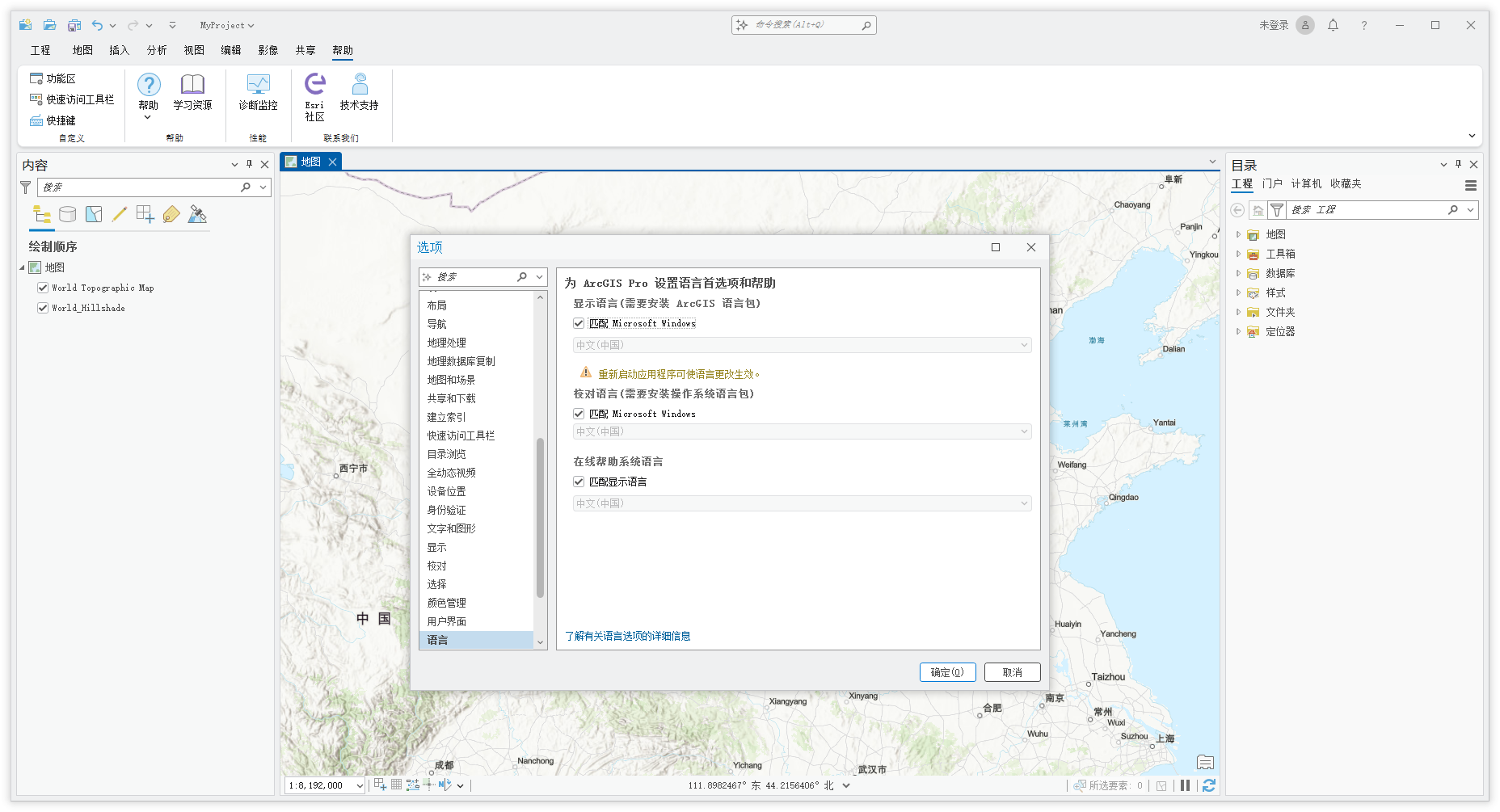
Task: Click the Catalog pane home icon
Action: (x=1258, y=210)
